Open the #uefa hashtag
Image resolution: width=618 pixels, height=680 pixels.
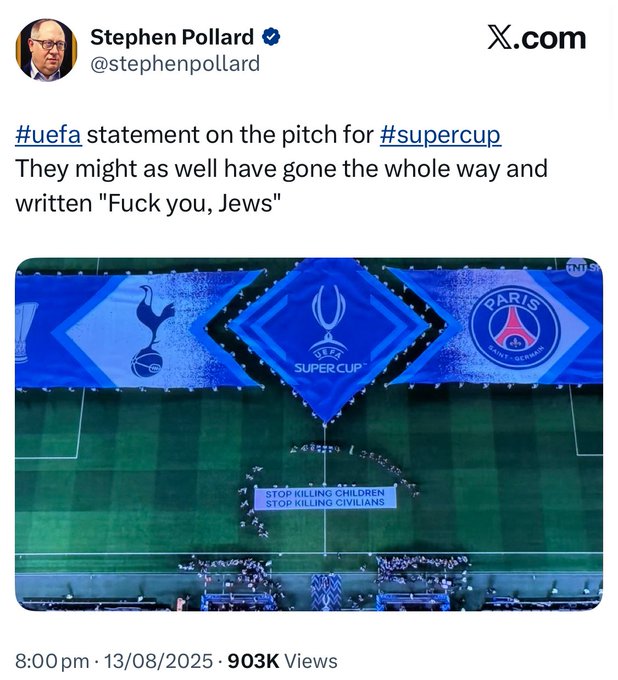(48, 134)
